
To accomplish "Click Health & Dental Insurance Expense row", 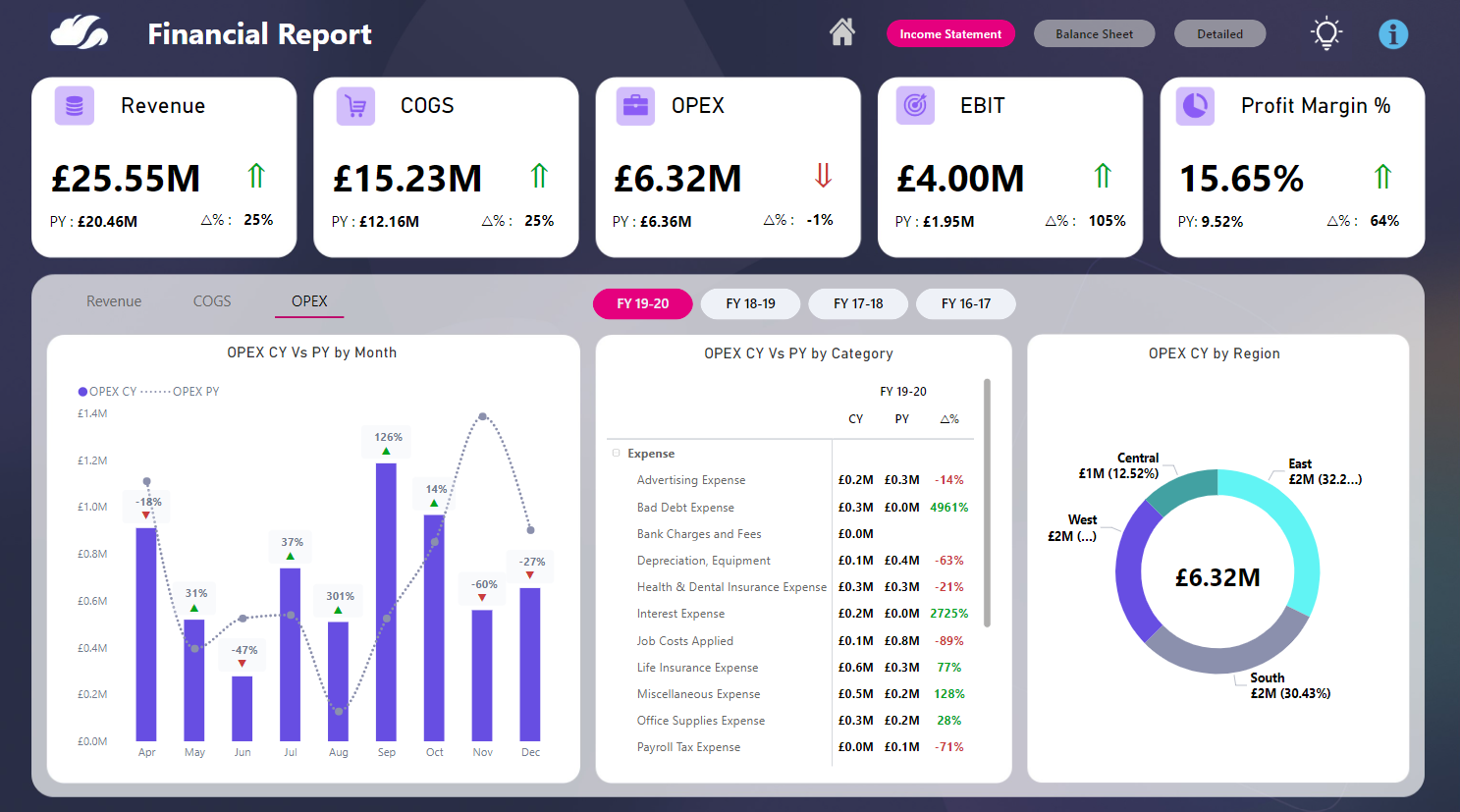I will [791, 587].
